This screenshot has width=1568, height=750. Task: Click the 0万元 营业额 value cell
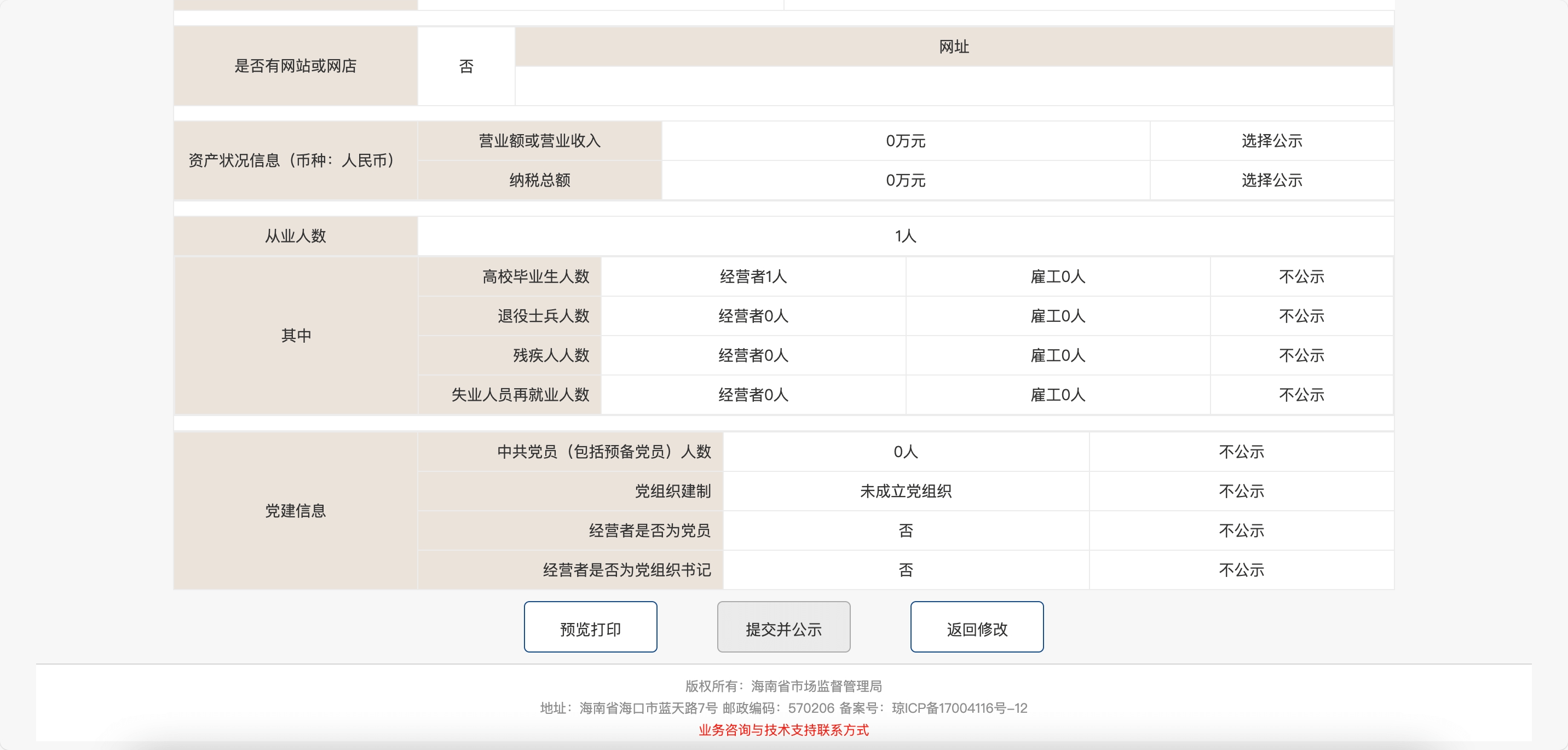coord(905,141)
